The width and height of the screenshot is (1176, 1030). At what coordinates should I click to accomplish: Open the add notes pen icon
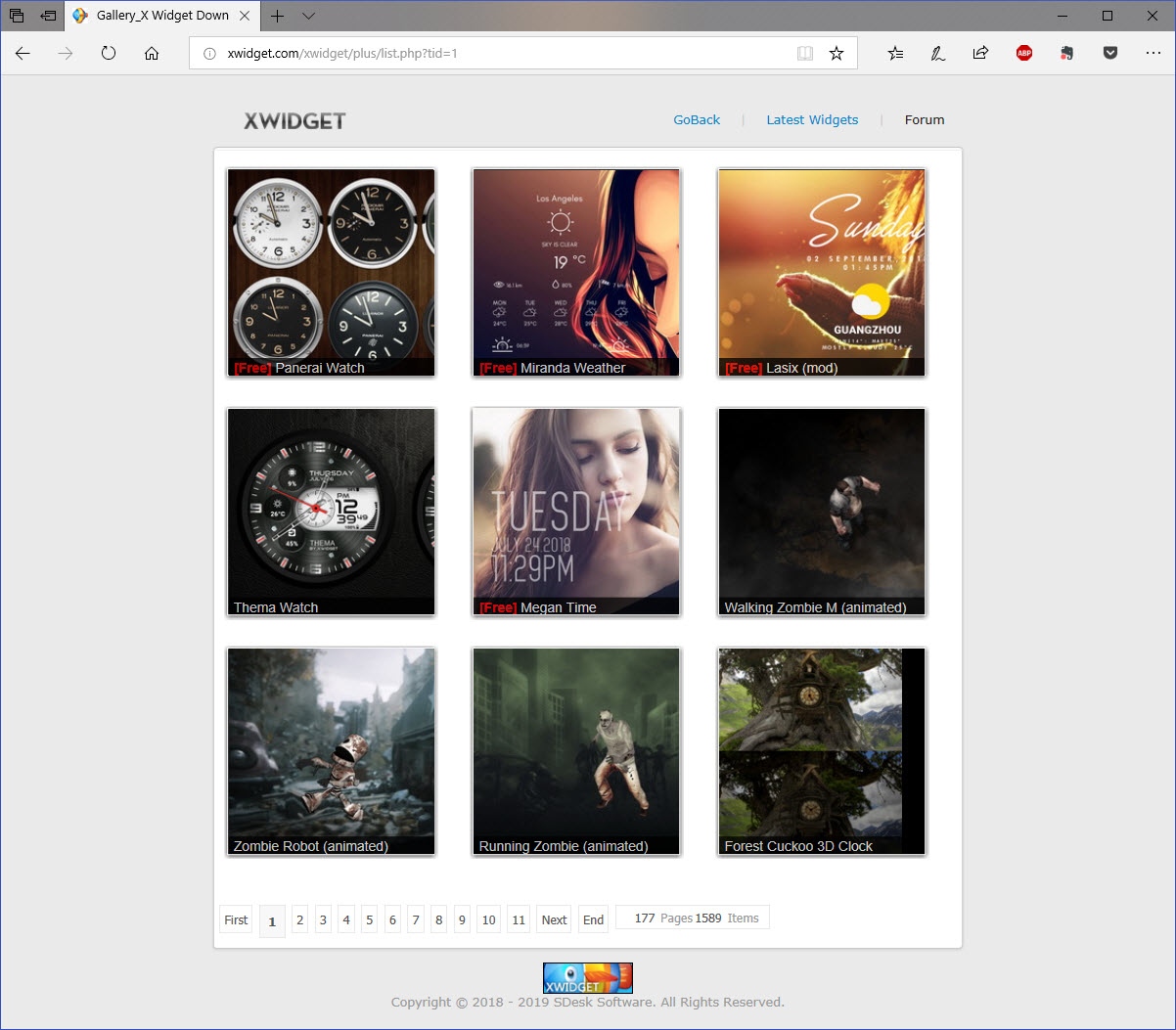pos(937,54)
